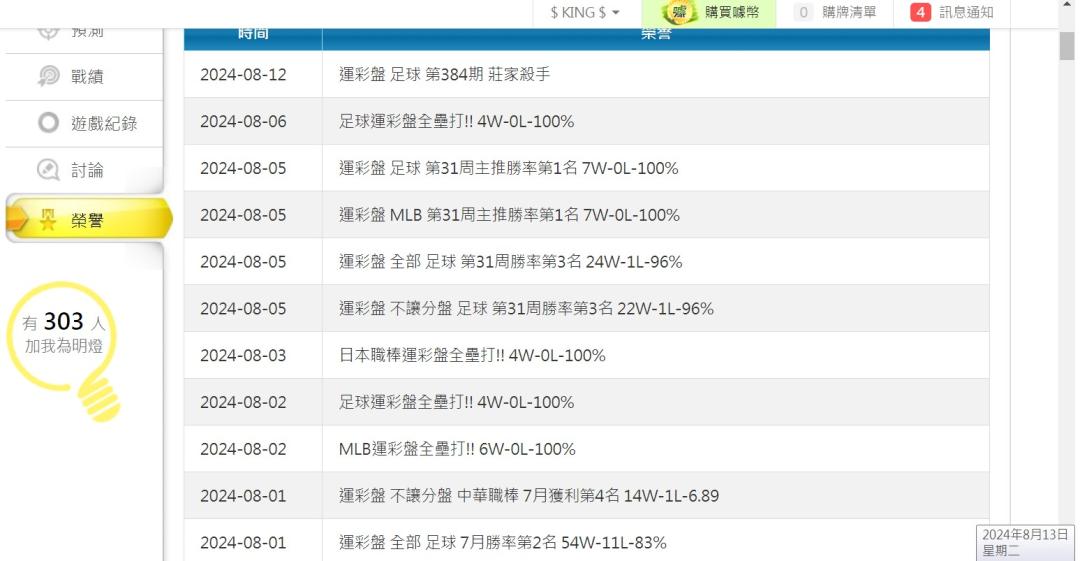The image size is (1080, 561).
Task: Open the 討論 discussion icon
Action: tap(48, 170)
